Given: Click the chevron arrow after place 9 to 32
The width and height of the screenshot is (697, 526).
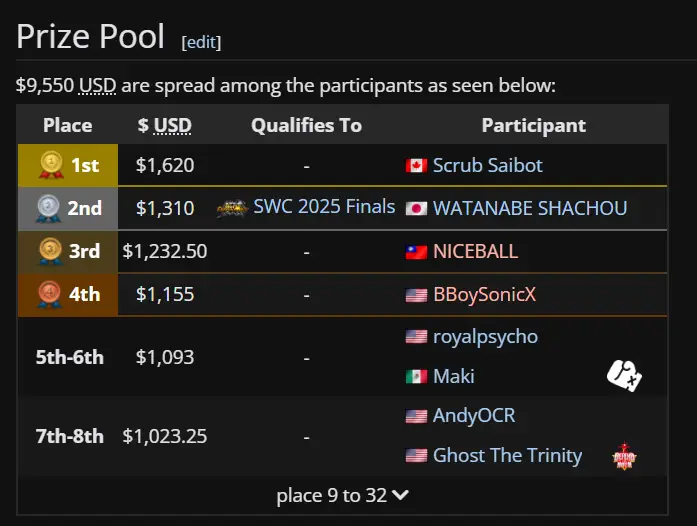Looking at the screenshot, I should [400, 495].
